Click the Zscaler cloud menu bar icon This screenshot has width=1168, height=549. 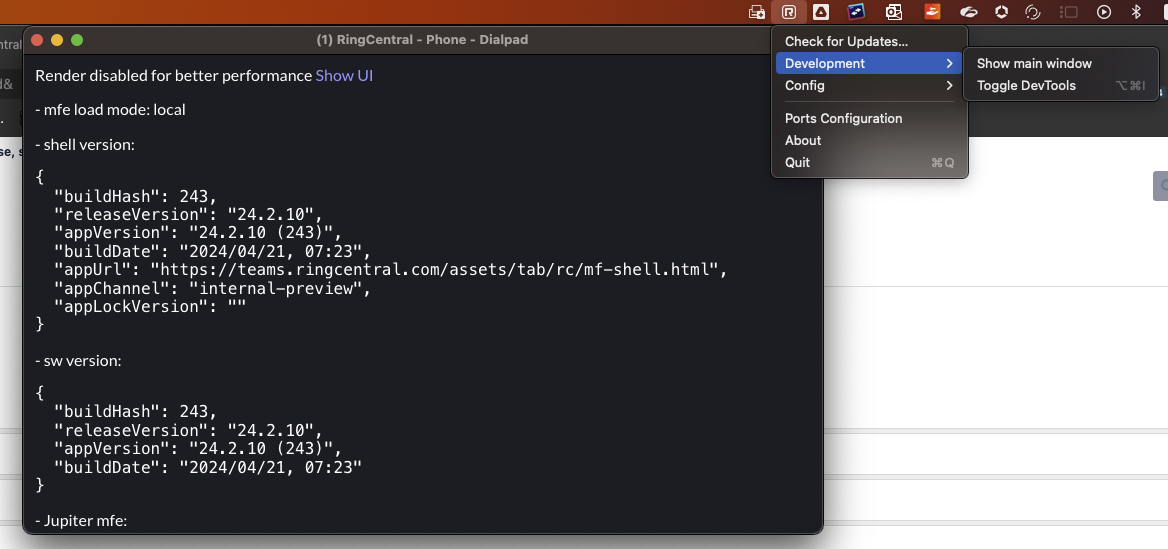[x=968, y=12]
